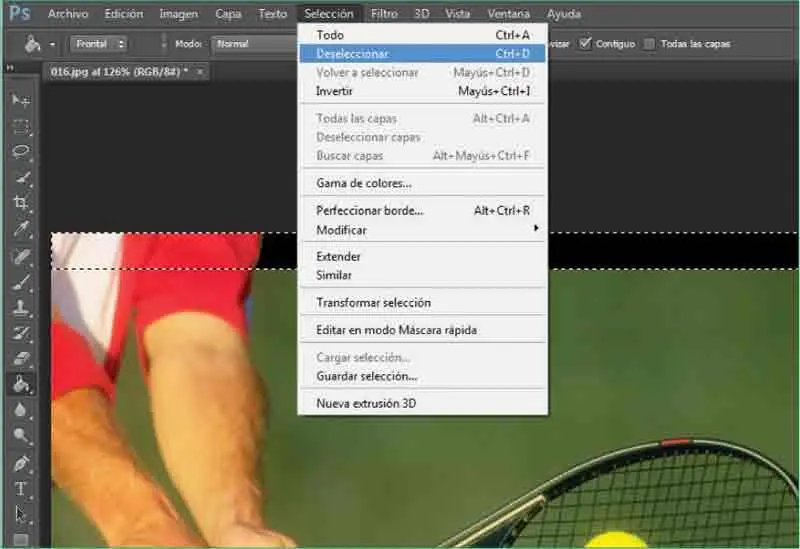Viewport: 800px width, 549px height.
Task: Choose Deseleccionar menu entry
Action: [423, 54]
